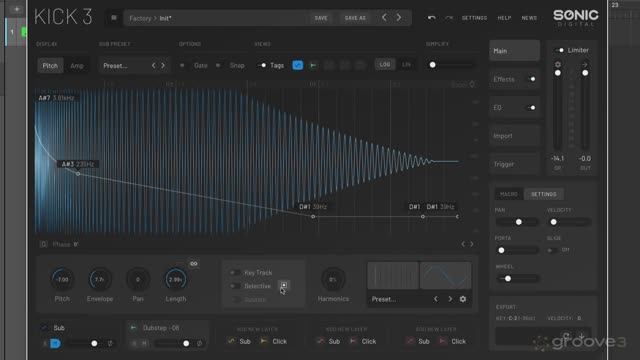Open the Settings menu in header
The image size is (640, 360).
click(474, 18)
